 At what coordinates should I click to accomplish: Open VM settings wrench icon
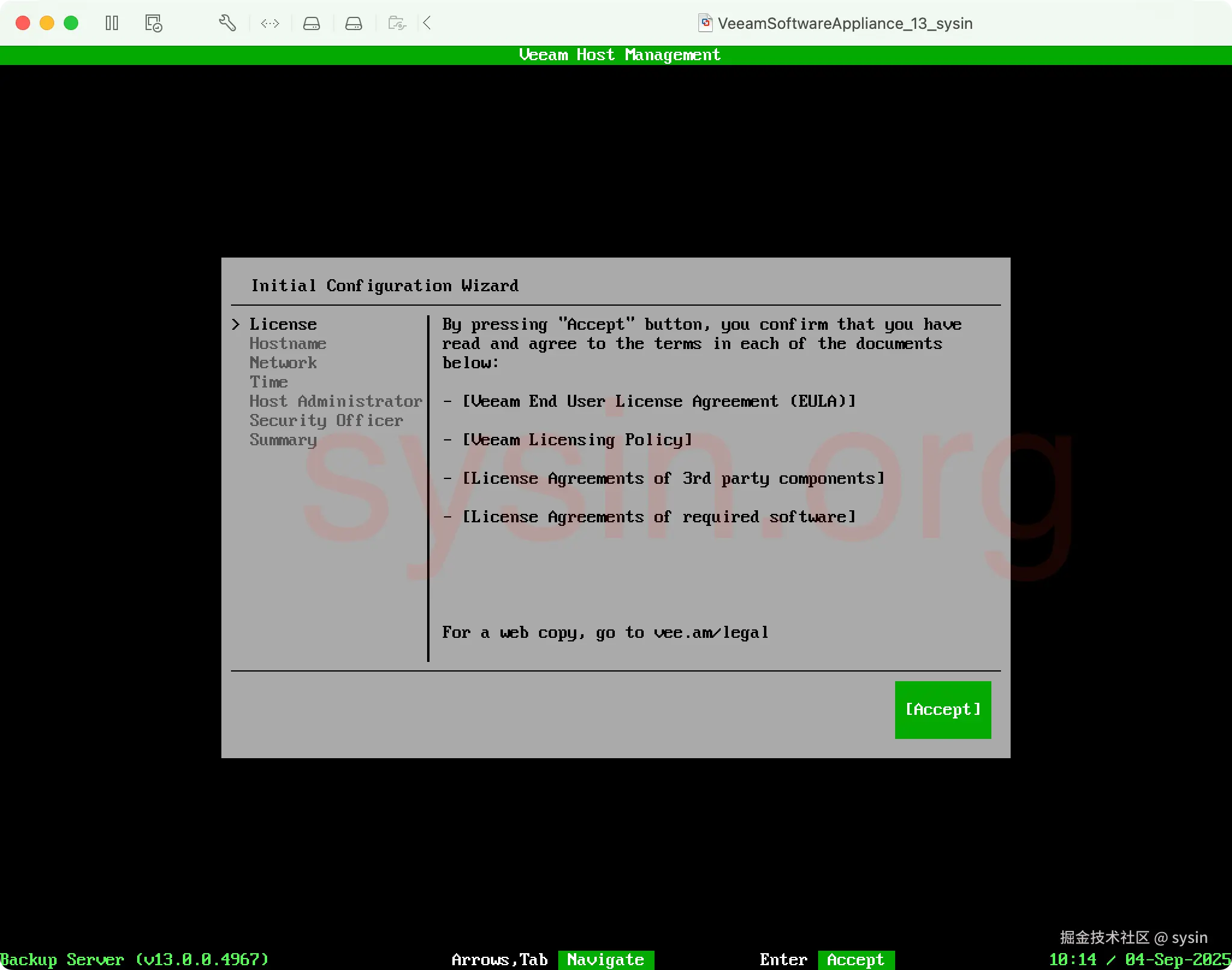pos(227,23)
